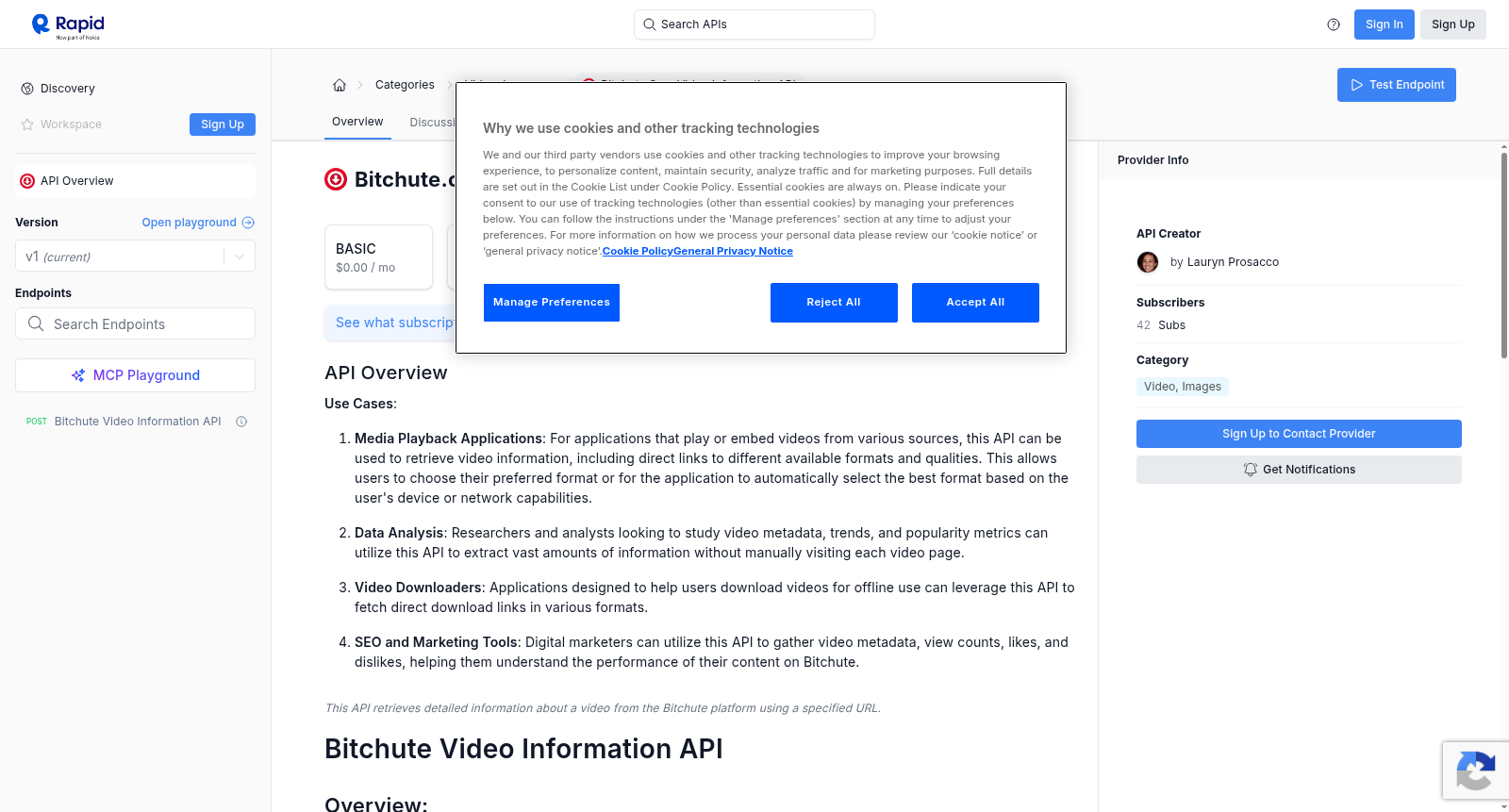The image size is (1509, 812).
Task: Click the Workspace star icon
Action: [27, 124]
